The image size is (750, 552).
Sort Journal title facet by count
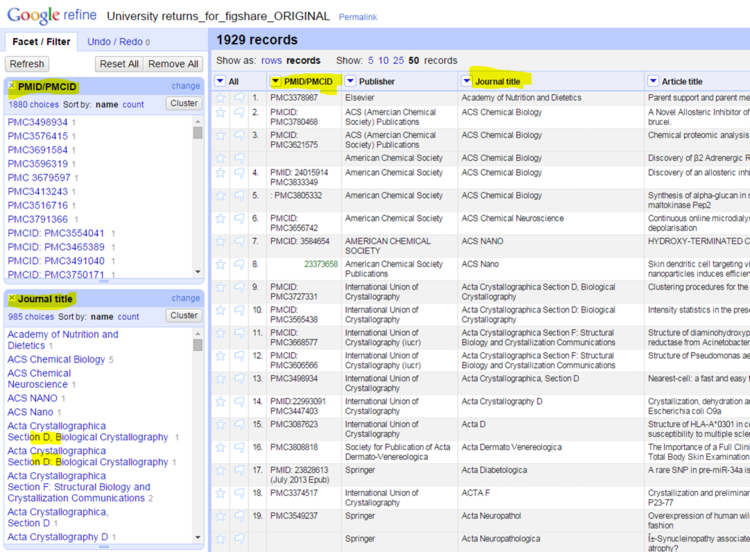coord(128,317)
